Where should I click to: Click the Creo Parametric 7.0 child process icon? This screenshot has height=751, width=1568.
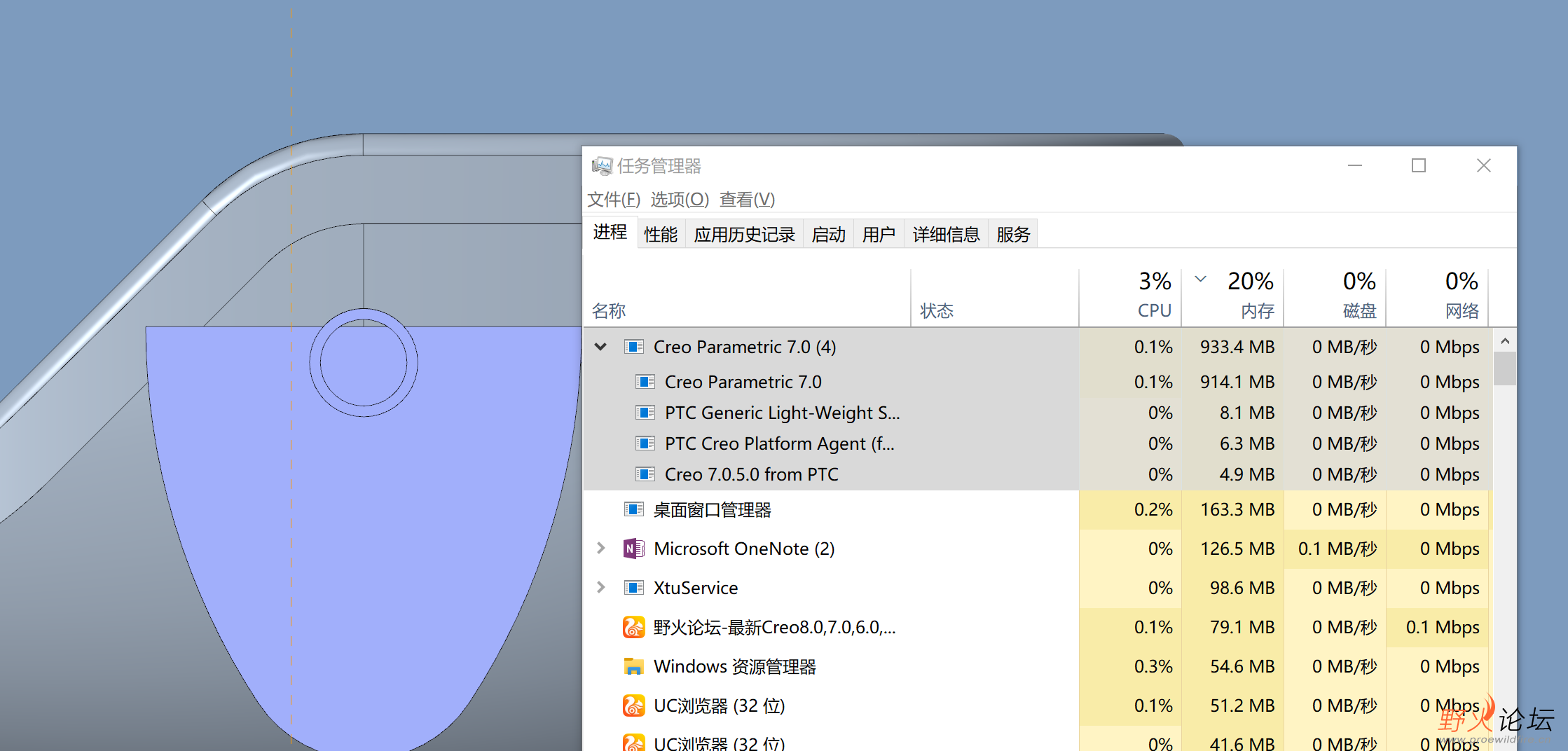[645, 382]
